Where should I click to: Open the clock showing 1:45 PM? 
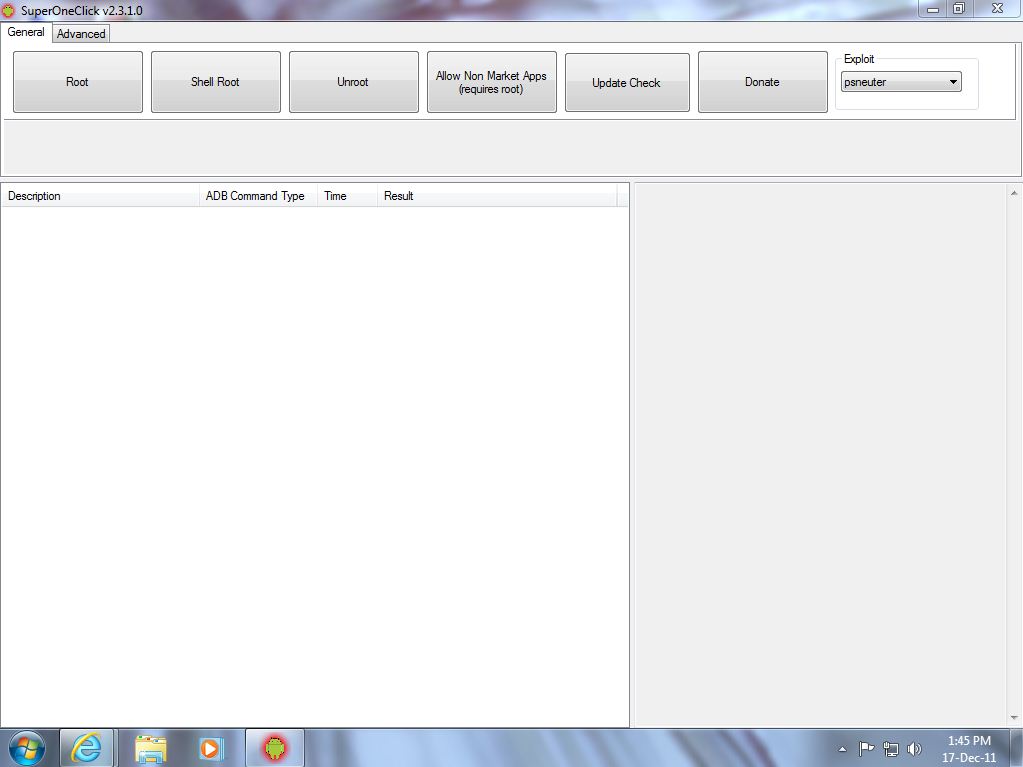(x=970, y=749)
